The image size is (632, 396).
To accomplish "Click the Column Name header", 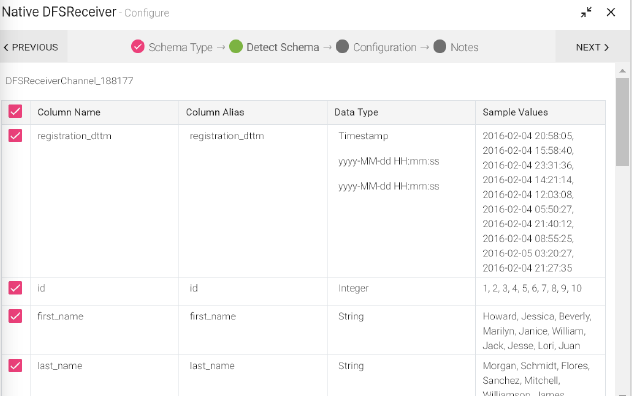I will (x=69, y=112).
